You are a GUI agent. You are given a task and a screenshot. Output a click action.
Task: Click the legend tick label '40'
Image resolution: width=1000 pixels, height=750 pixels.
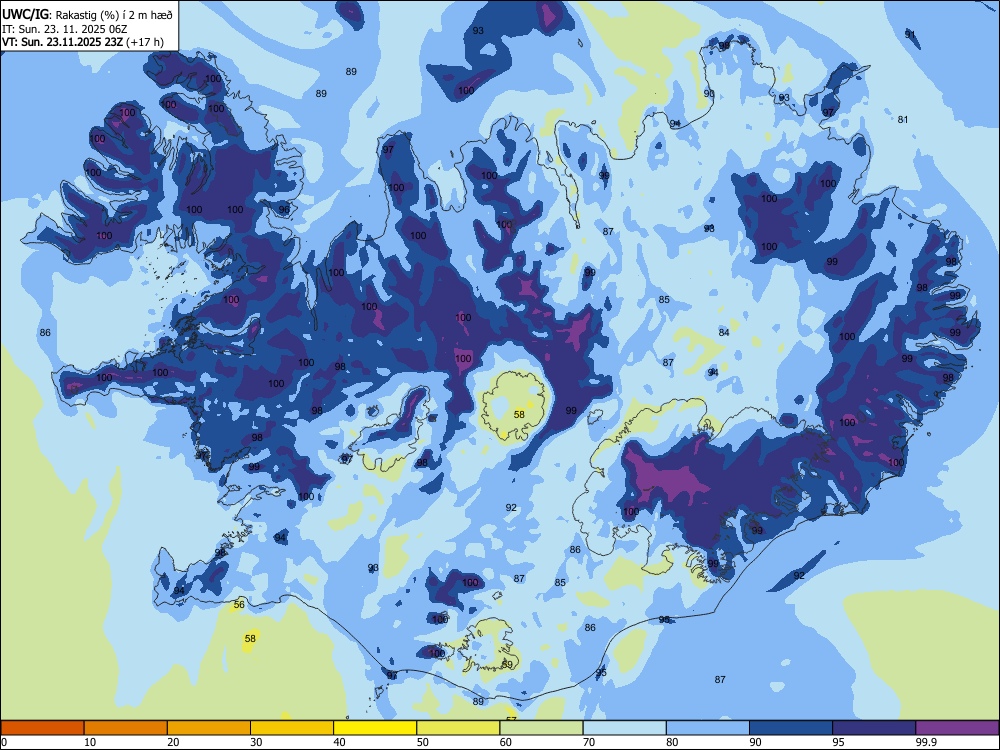pos(339,742)
